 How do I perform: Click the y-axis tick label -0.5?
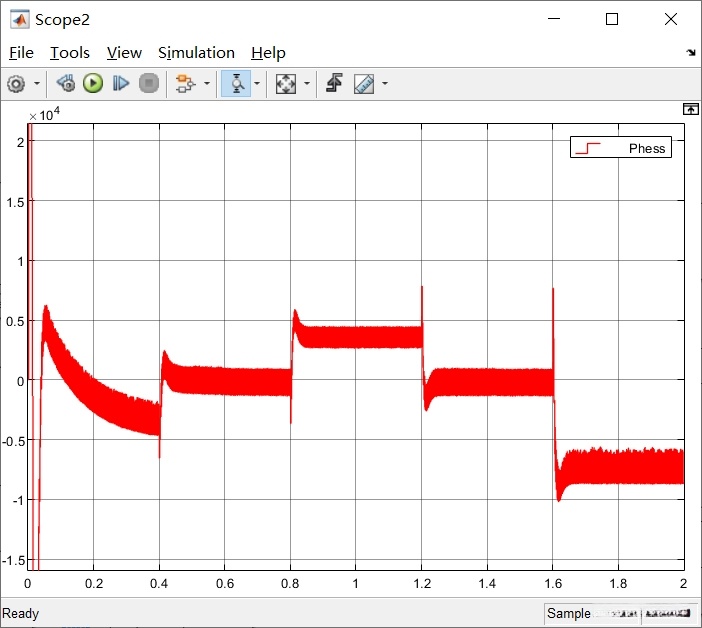[x=13, y=441]
